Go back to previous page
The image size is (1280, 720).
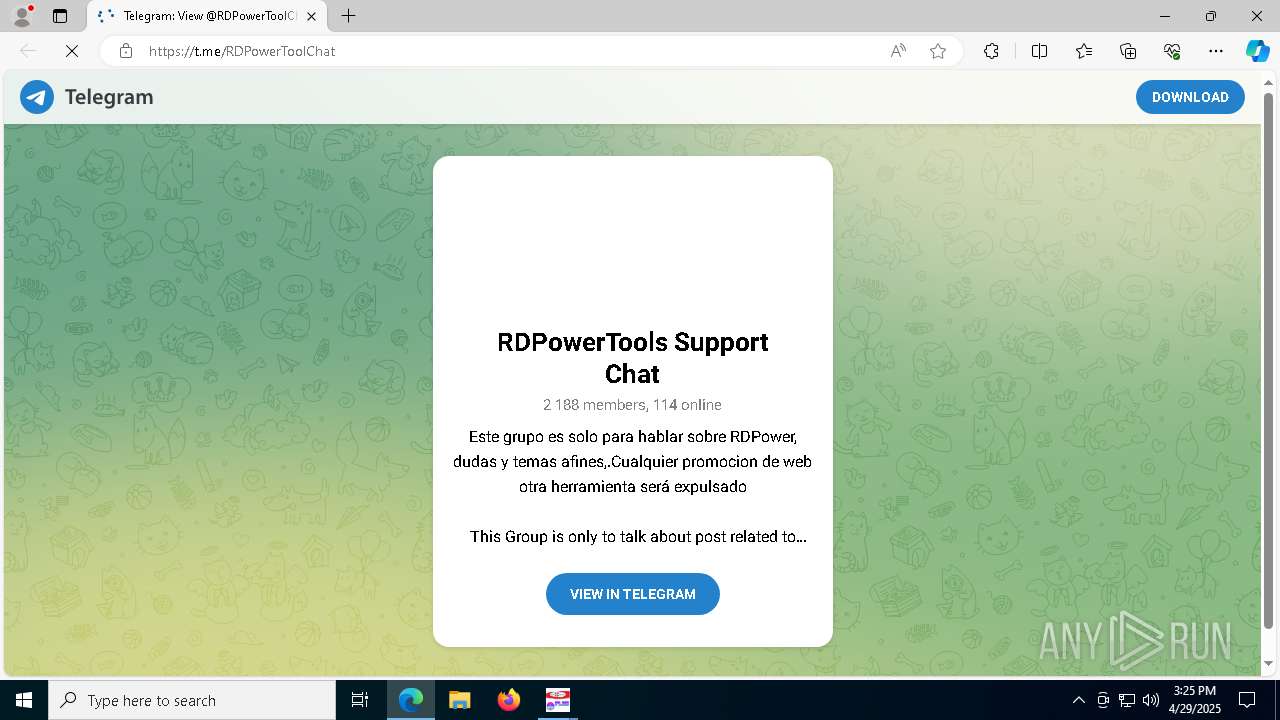(28, 51)
